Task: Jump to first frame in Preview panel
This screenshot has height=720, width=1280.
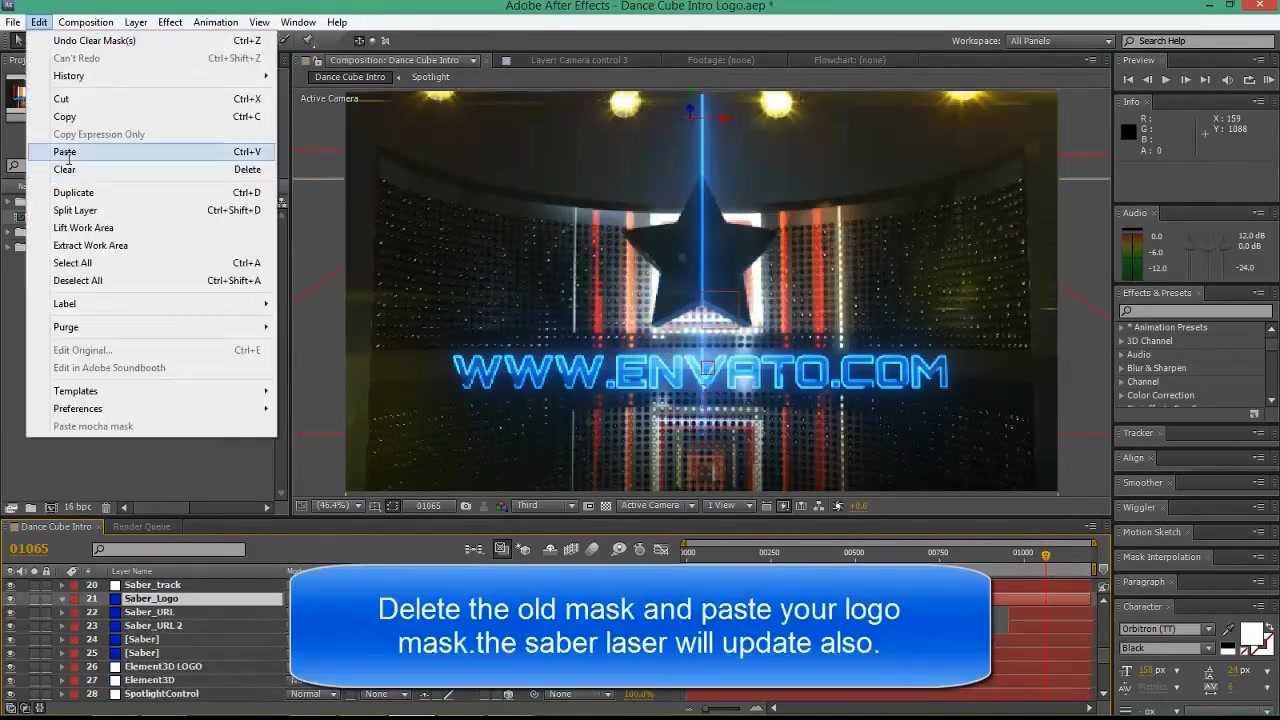Action: pyautogui.click(x=1128, y=80)
